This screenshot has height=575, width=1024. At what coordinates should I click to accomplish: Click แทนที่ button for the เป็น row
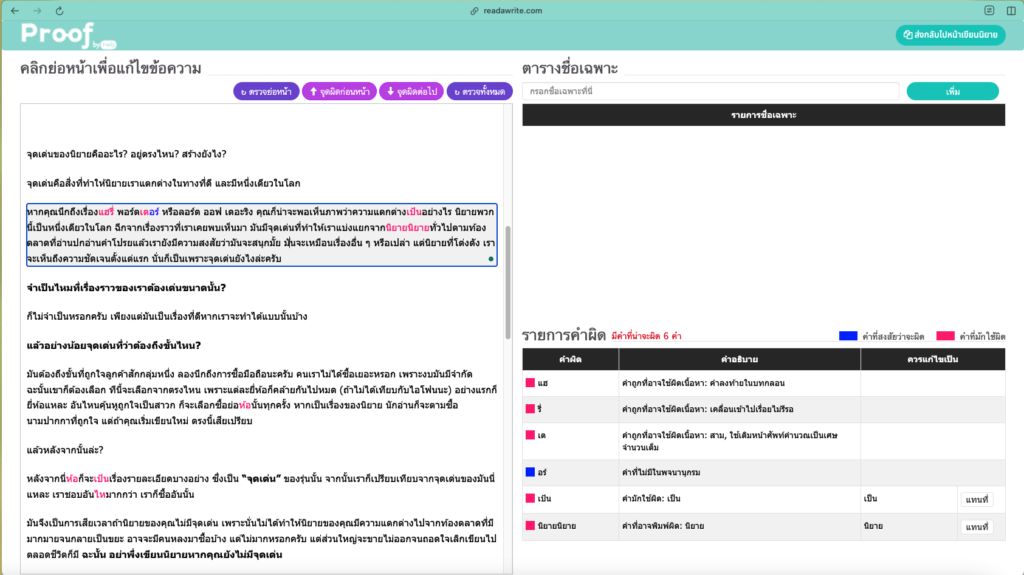974,498
